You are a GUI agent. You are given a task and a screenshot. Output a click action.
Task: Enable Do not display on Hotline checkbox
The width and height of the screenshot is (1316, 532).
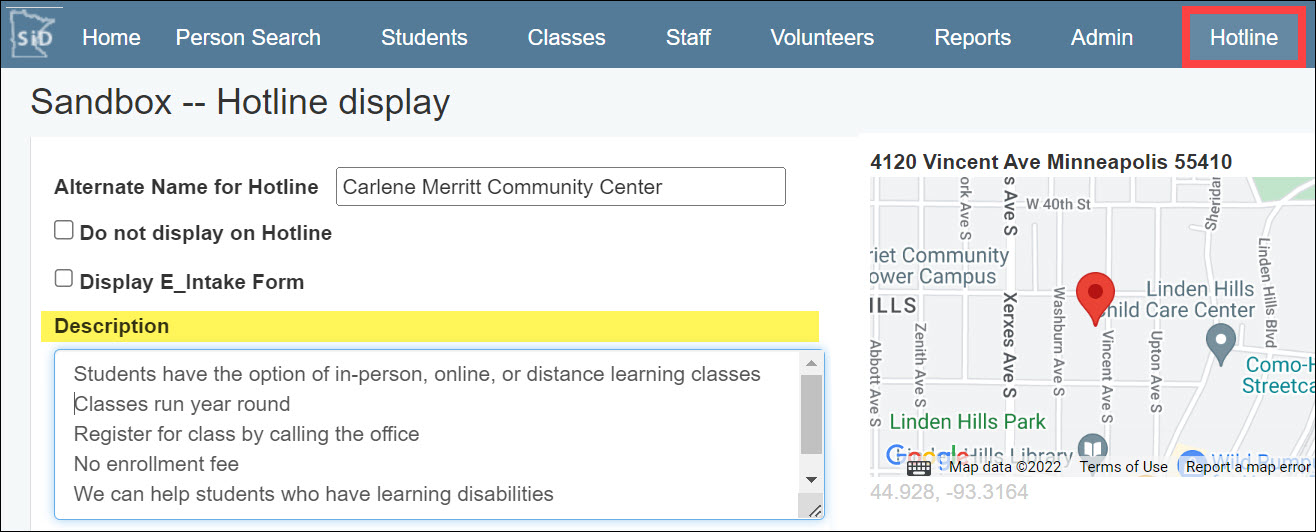[64, 231]
